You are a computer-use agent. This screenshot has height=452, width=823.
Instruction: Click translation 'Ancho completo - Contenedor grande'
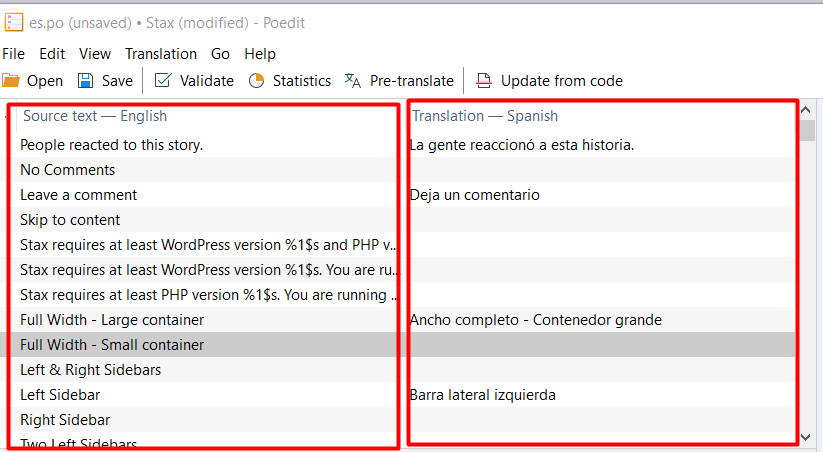[x=535, y=320]
